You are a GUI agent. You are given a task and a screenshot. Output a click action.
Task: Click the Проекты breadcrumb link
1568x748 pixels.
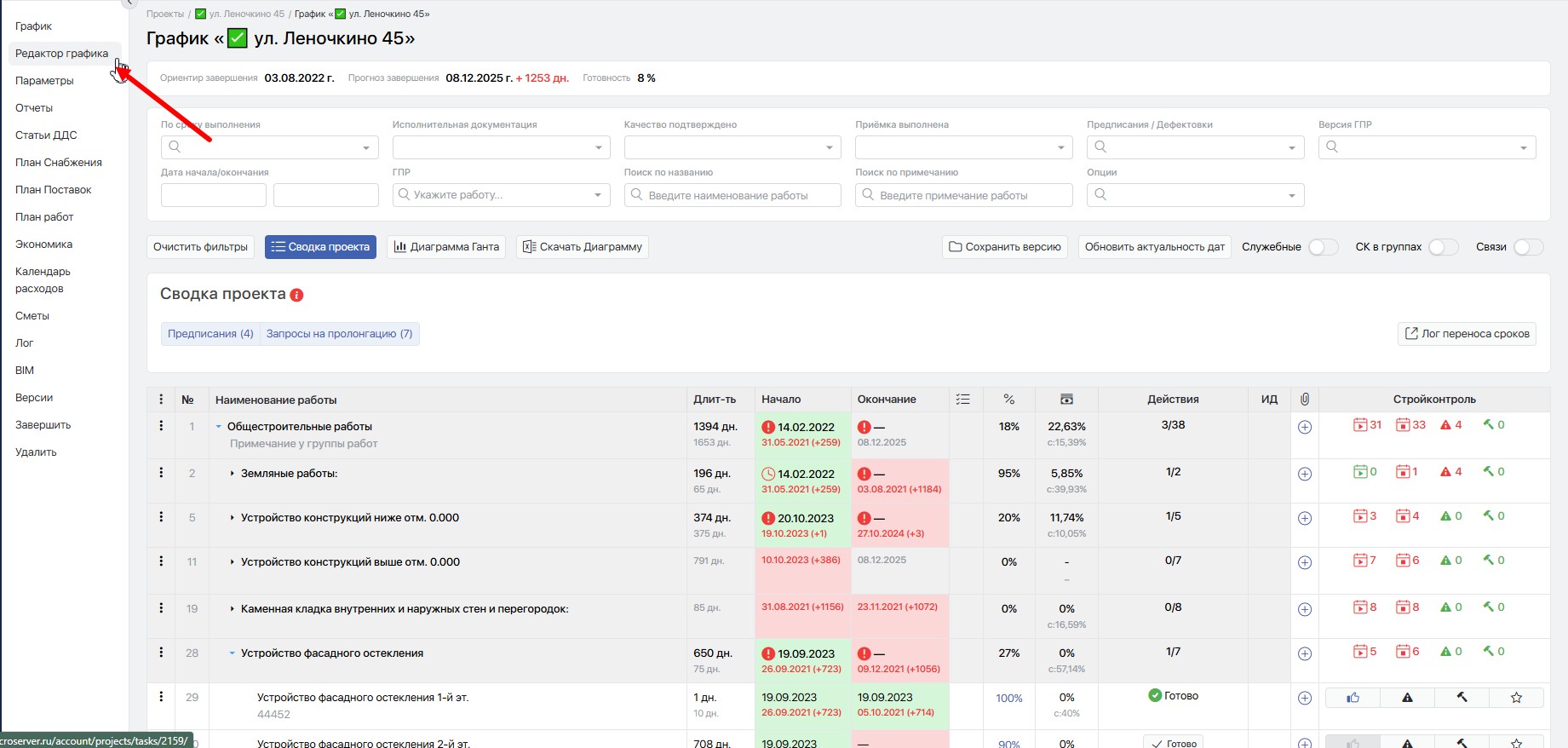[165, 14]
